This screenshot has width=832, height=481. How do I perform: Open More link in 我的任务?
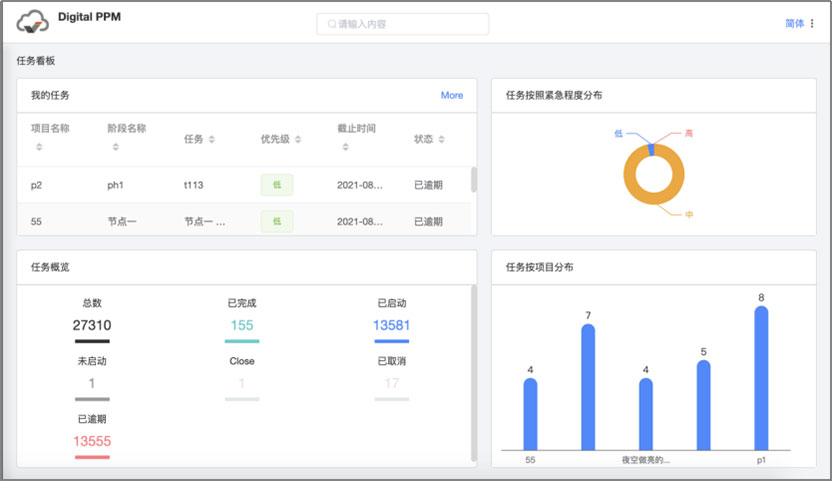pyautogui.click(x=452, y=95)
